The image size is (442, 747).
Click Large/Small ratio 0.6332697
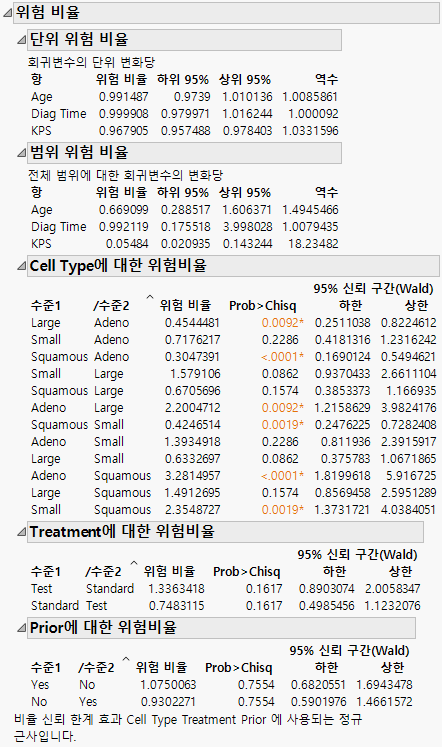click(192, 459)
